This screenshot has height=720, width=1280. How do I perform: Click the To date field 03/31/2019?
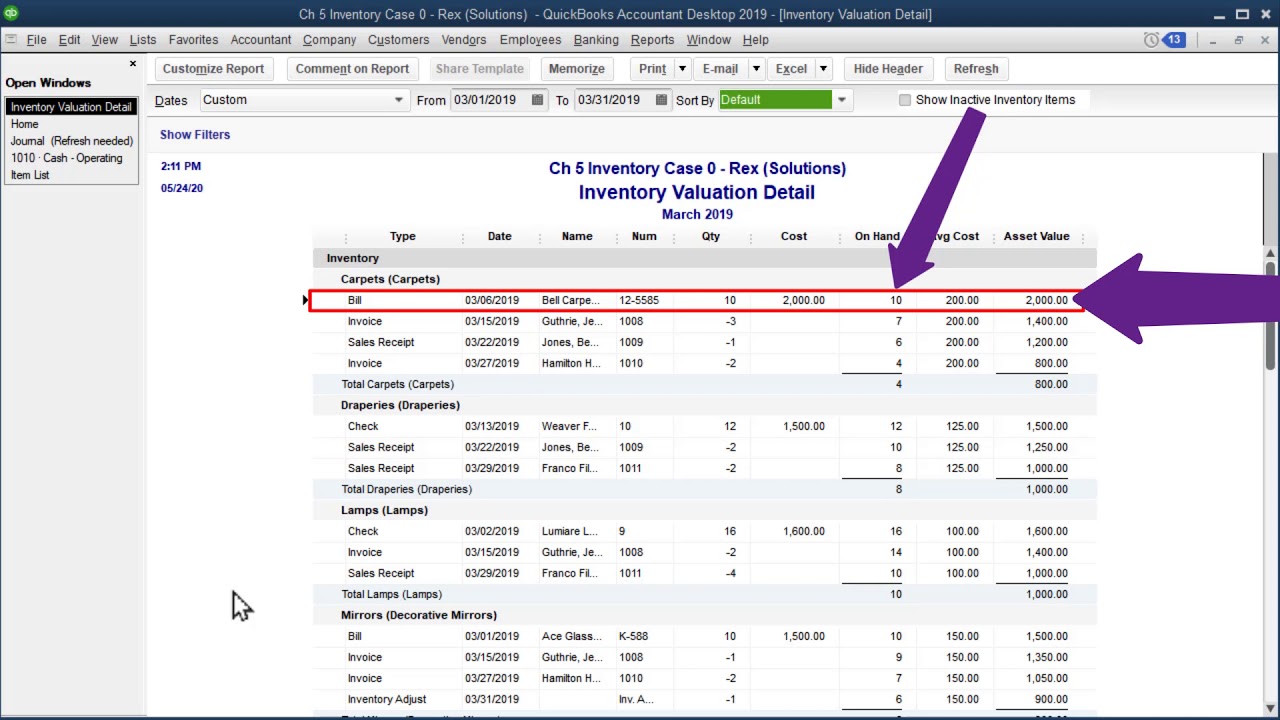(x=614, y=100)
